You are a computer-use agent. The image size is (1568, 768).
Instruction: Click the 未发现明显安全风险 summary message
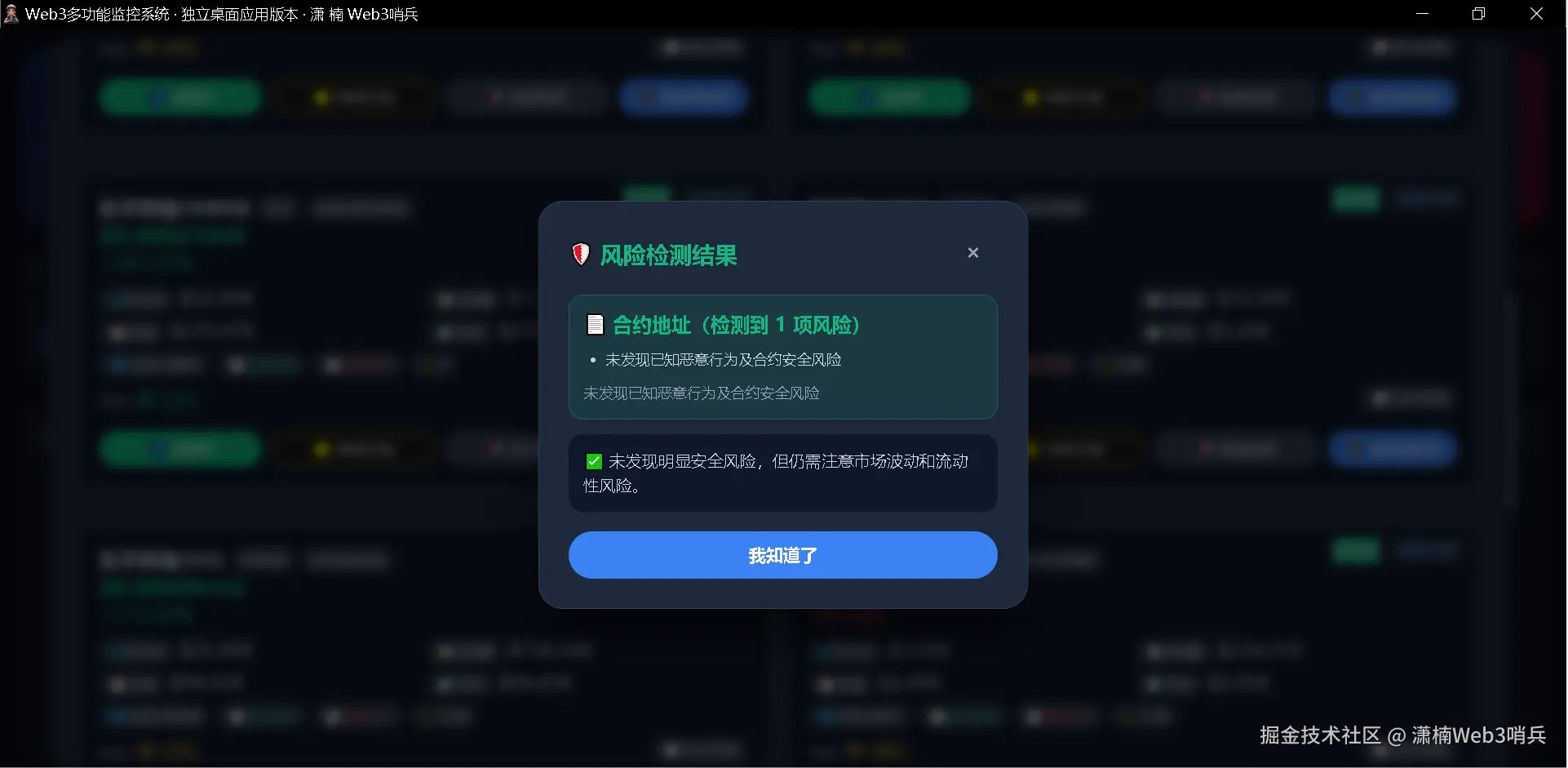776,473
